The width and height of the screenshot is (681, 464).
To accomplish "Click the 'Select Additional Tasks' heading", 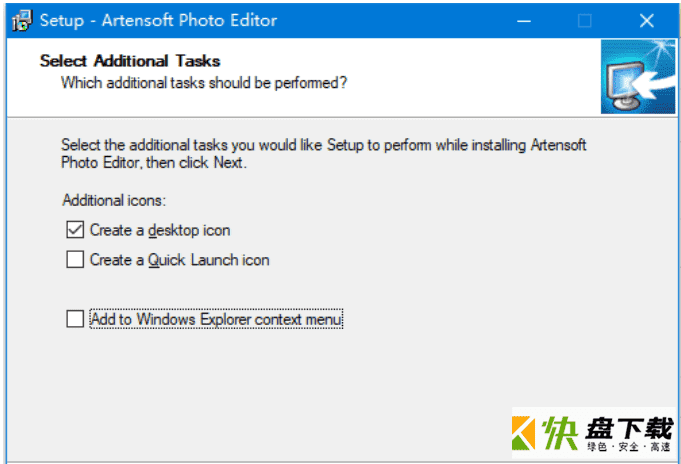I will 130,61.
